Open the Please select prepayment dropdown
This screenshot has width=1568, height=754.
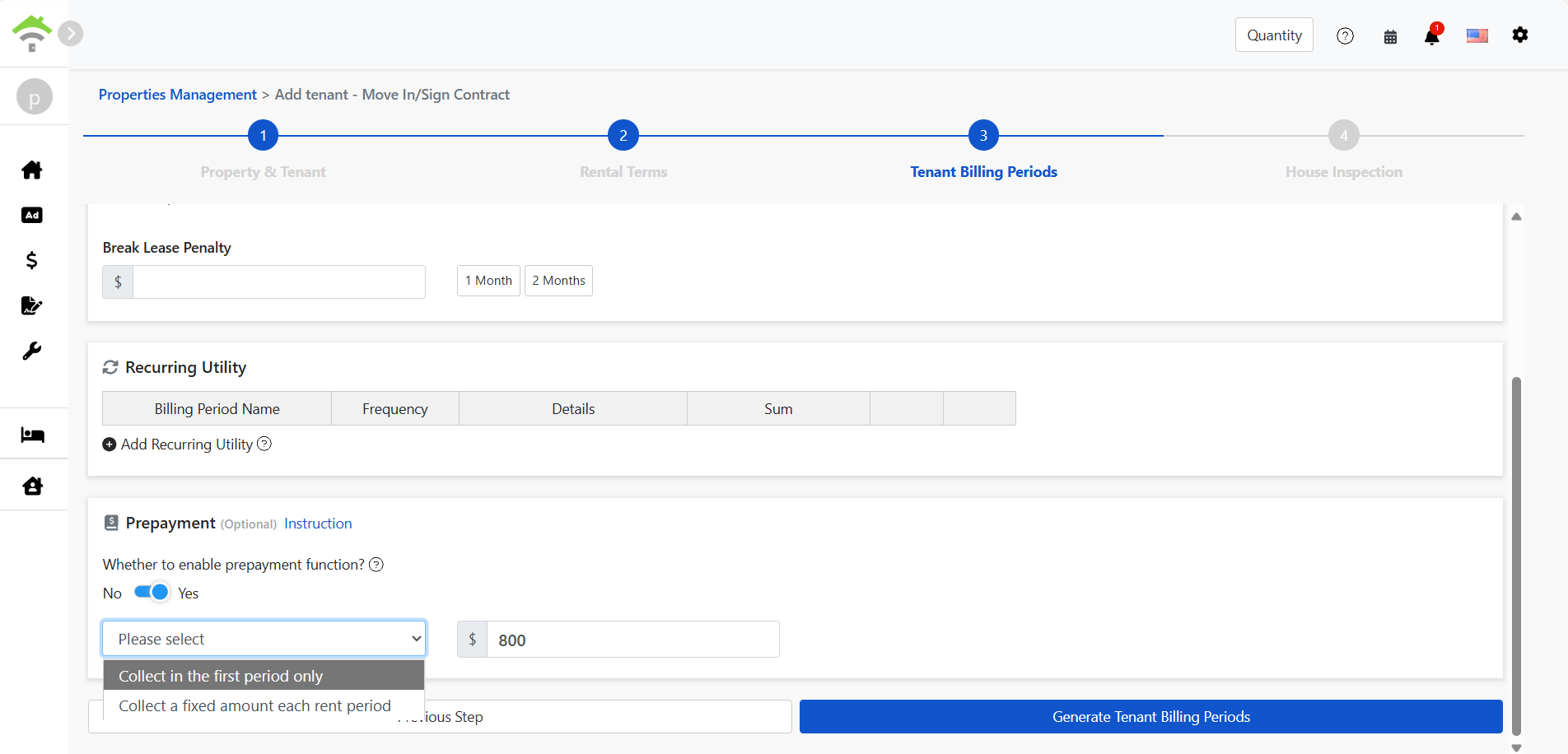click(264, 639)
